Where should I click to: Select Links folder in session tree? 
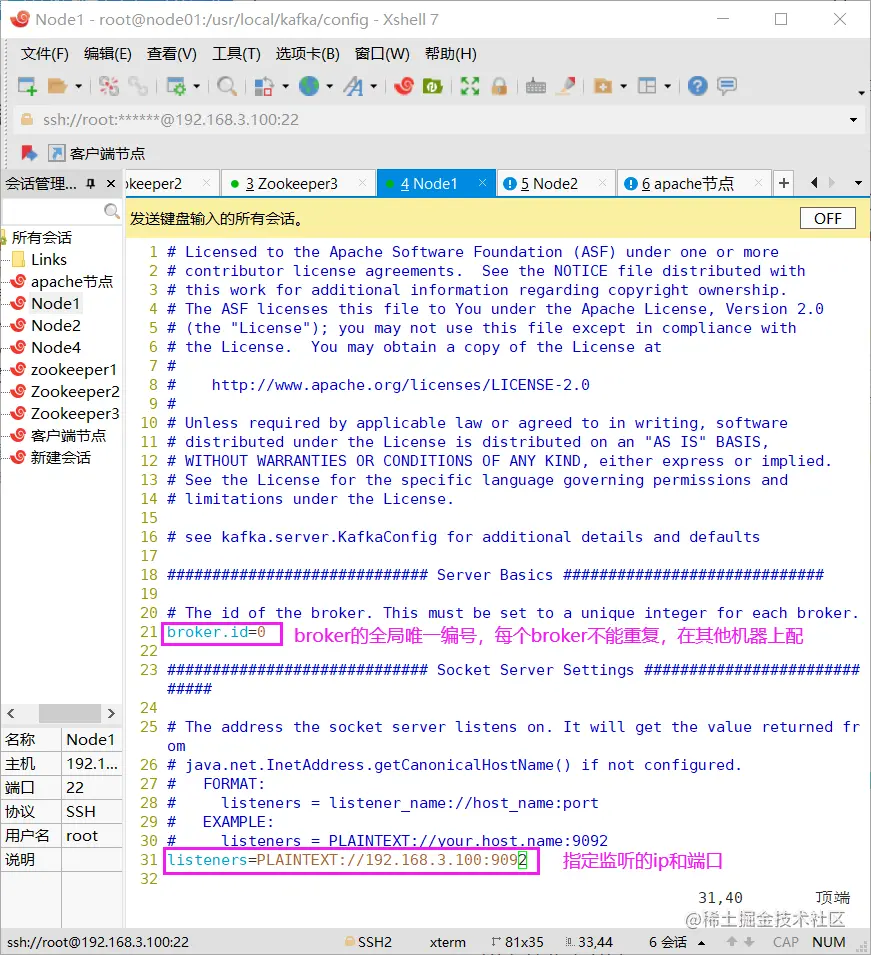pyautogui.click(x=49, y=259)
